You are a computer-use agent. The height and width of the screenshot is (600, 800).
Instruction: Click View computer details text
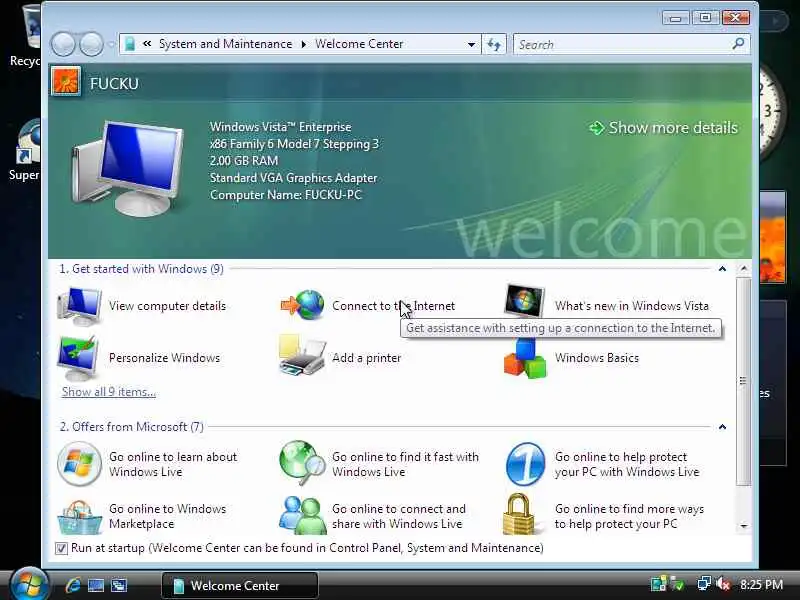pos(167,306)
